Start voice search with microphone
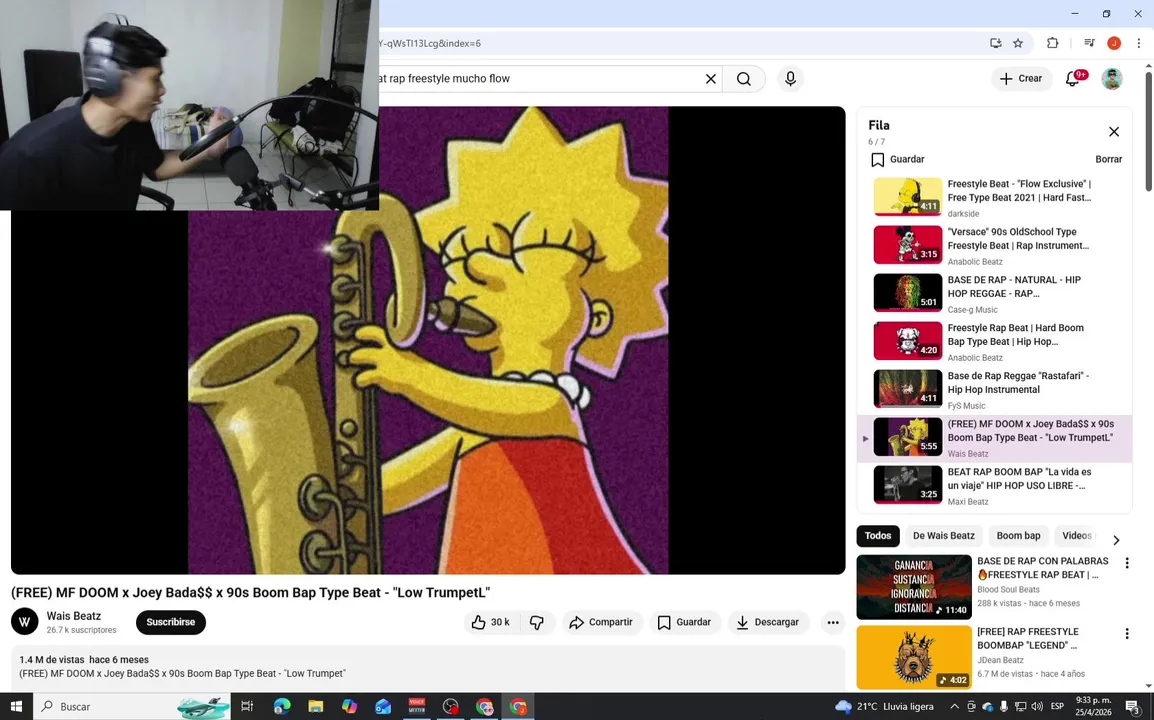Image resolution: width=1154 pixels, height=720 pixels. (x=790, y=79)
